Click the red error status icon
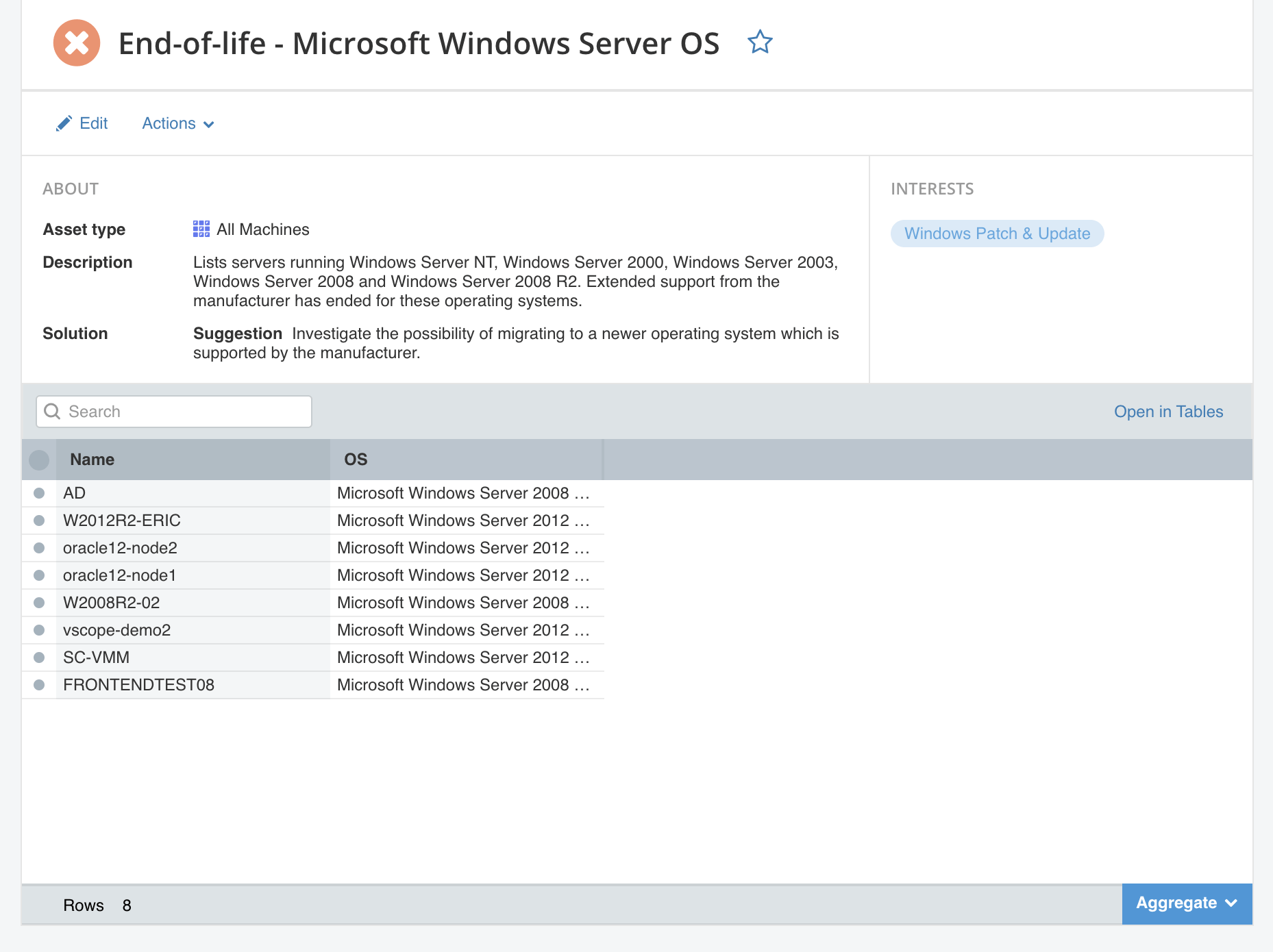The width and height of the screenshot is (1273, 952). (x=77, y=43)
